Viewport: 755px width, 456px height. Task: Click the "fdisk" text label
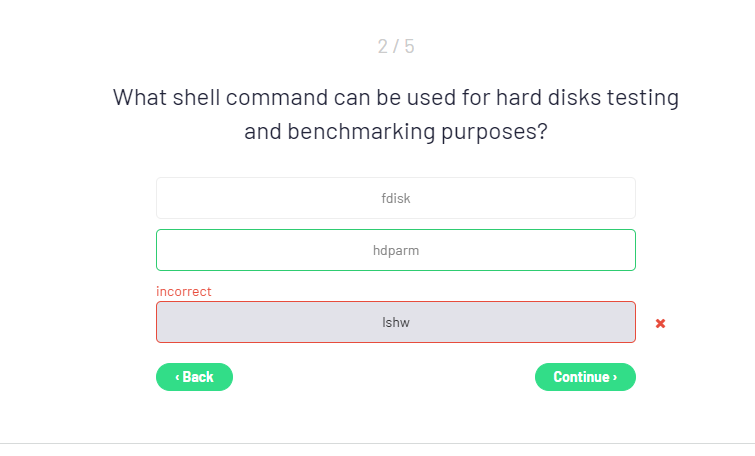click(395, 198)
